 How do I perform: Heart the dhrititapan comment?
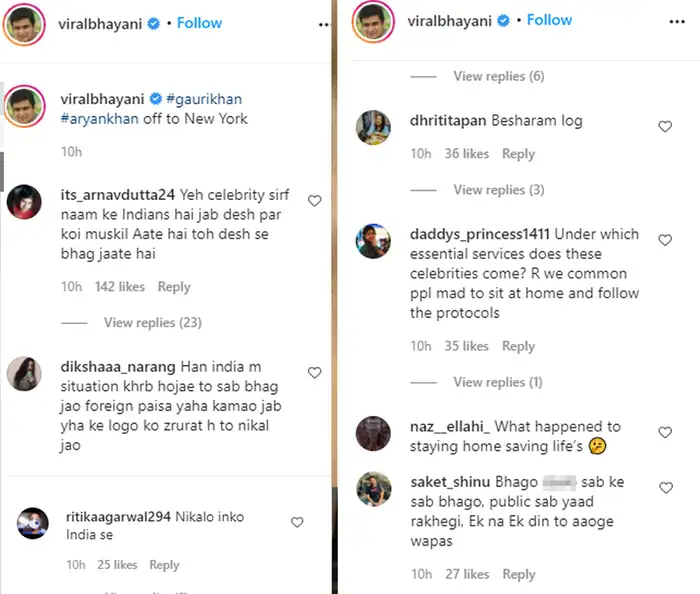[665, 127]
